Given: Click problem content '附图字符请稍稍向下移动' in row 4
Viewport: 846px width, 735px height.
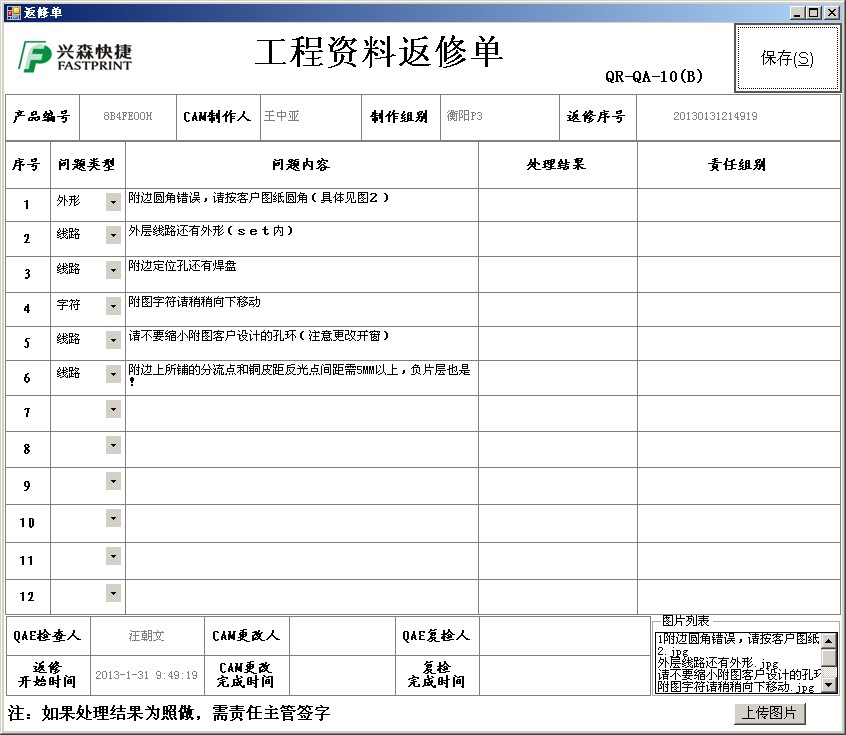Looking at the screenshot, I should (x=302, y=309).
